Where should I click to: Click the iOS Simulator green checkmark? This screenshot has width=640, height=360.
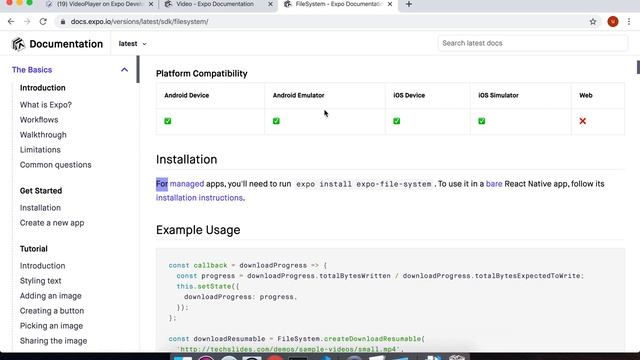pos(482,121)
